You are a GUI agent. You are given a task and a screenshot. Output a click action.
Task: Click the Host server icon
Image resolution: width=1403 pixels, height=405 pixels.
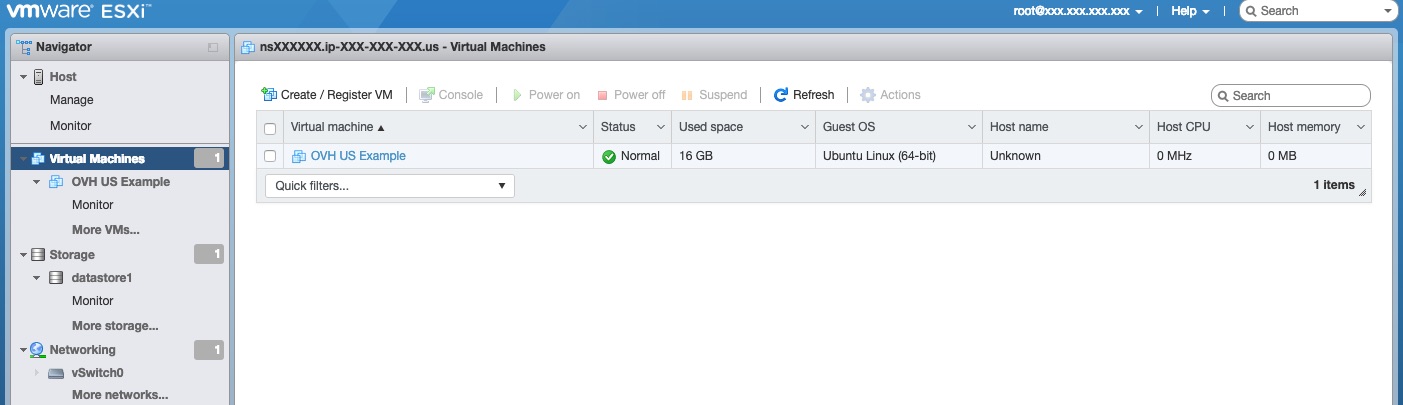click(39, 77)
